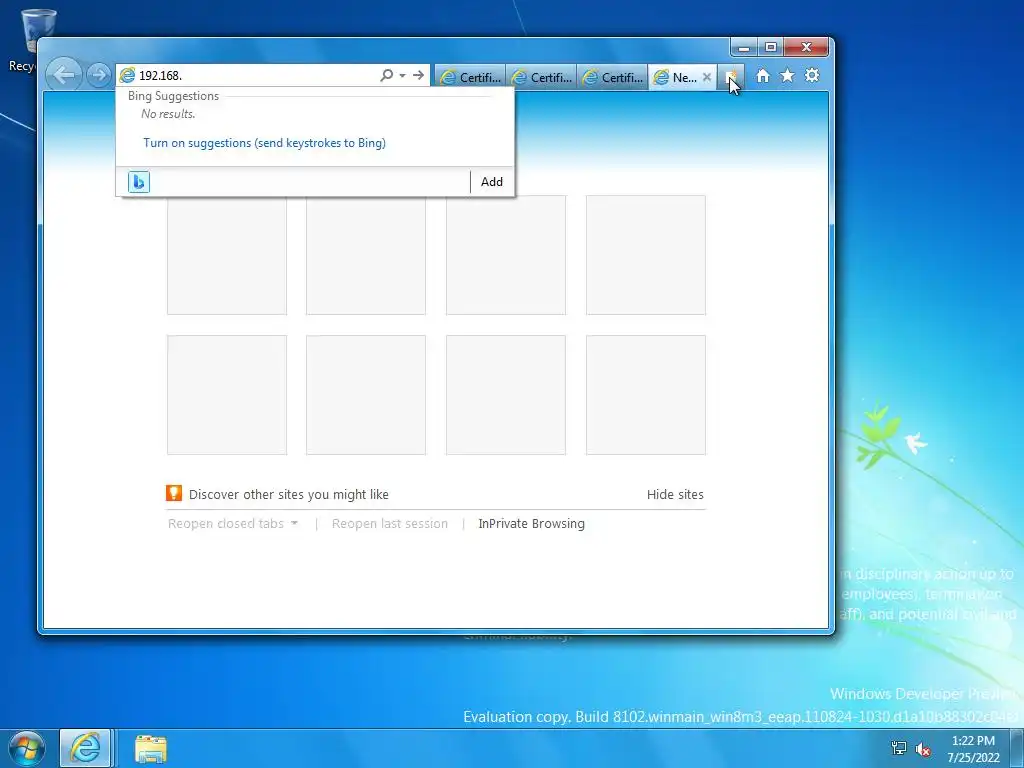Switch to the second Certifi... tab
Screen dimensions: 1024x768
coord(541,77)
